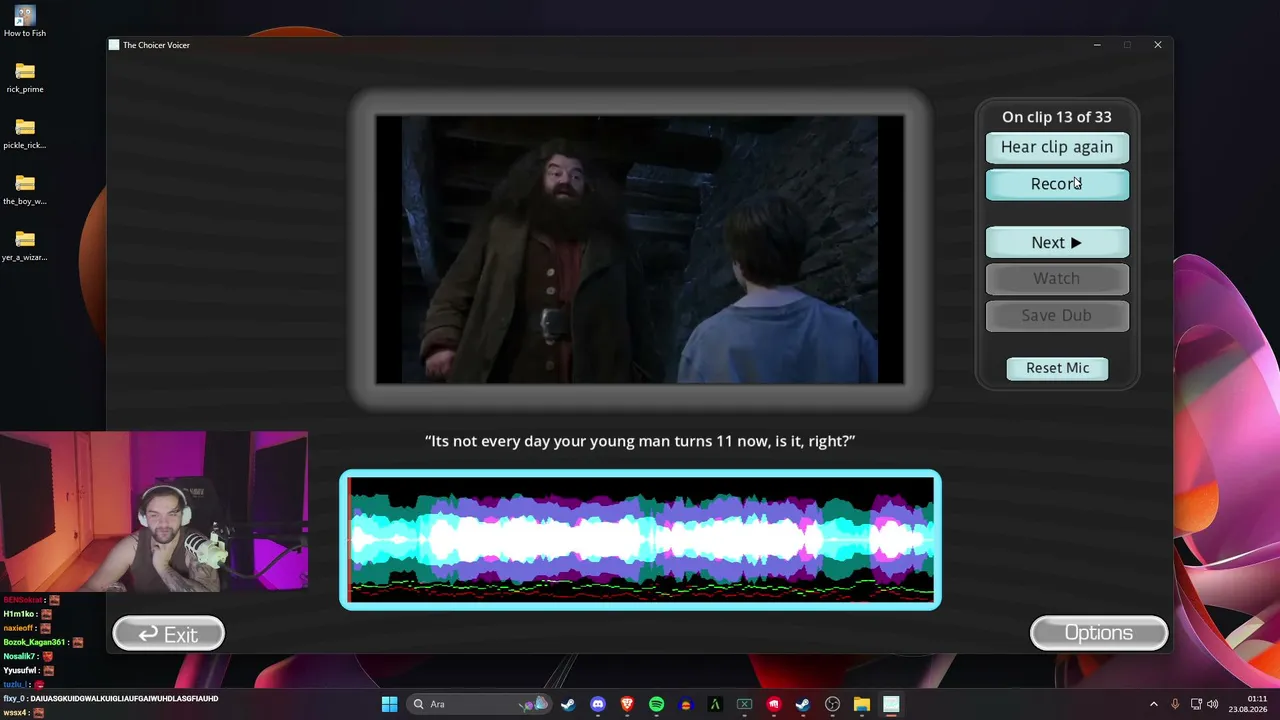Open the green X app on the taskbar
Viewport: 1280px width, 720px height.
(744, 704)
